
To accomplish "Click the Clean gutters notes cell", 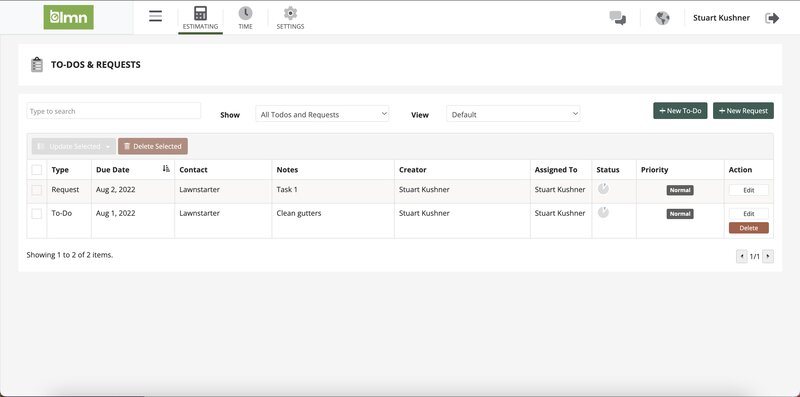I will tap(299, 213).
